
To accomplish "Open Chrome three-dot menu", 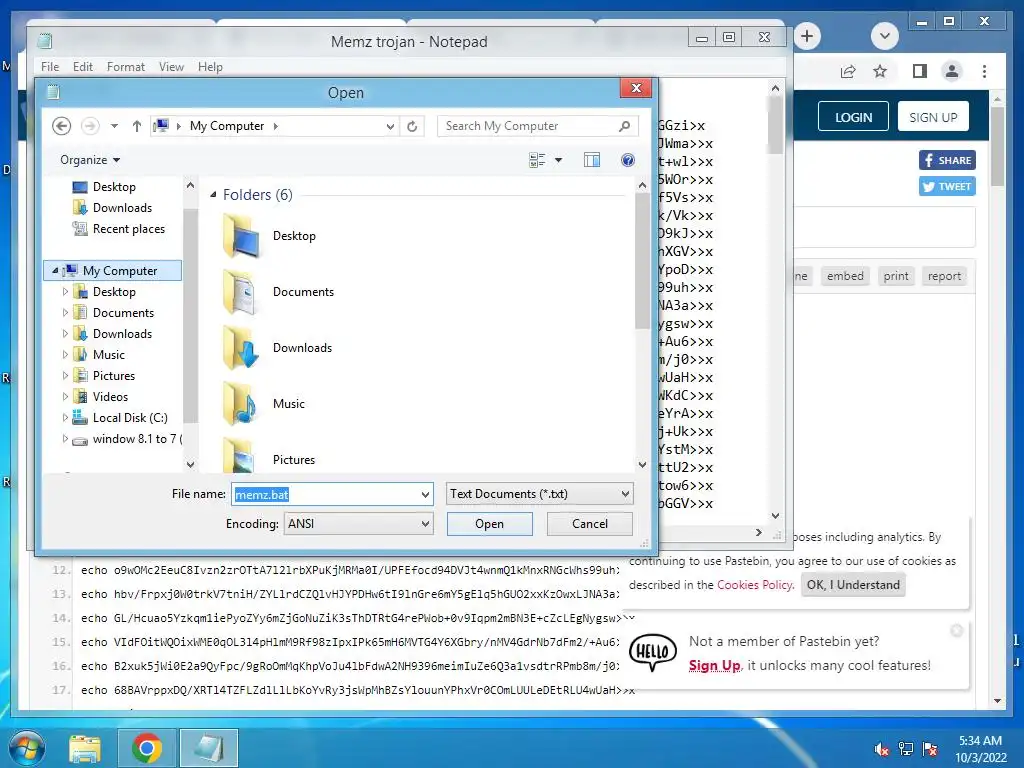I will 984,71.
